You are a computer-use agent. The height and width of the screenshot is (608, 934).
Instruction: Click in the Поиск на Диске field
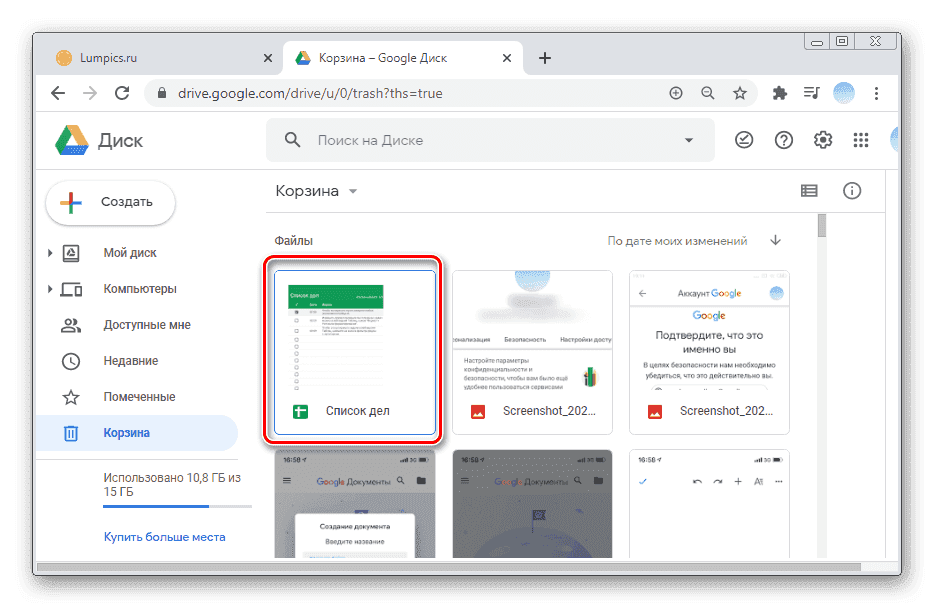pyautogui.click(x=490, y=140)
